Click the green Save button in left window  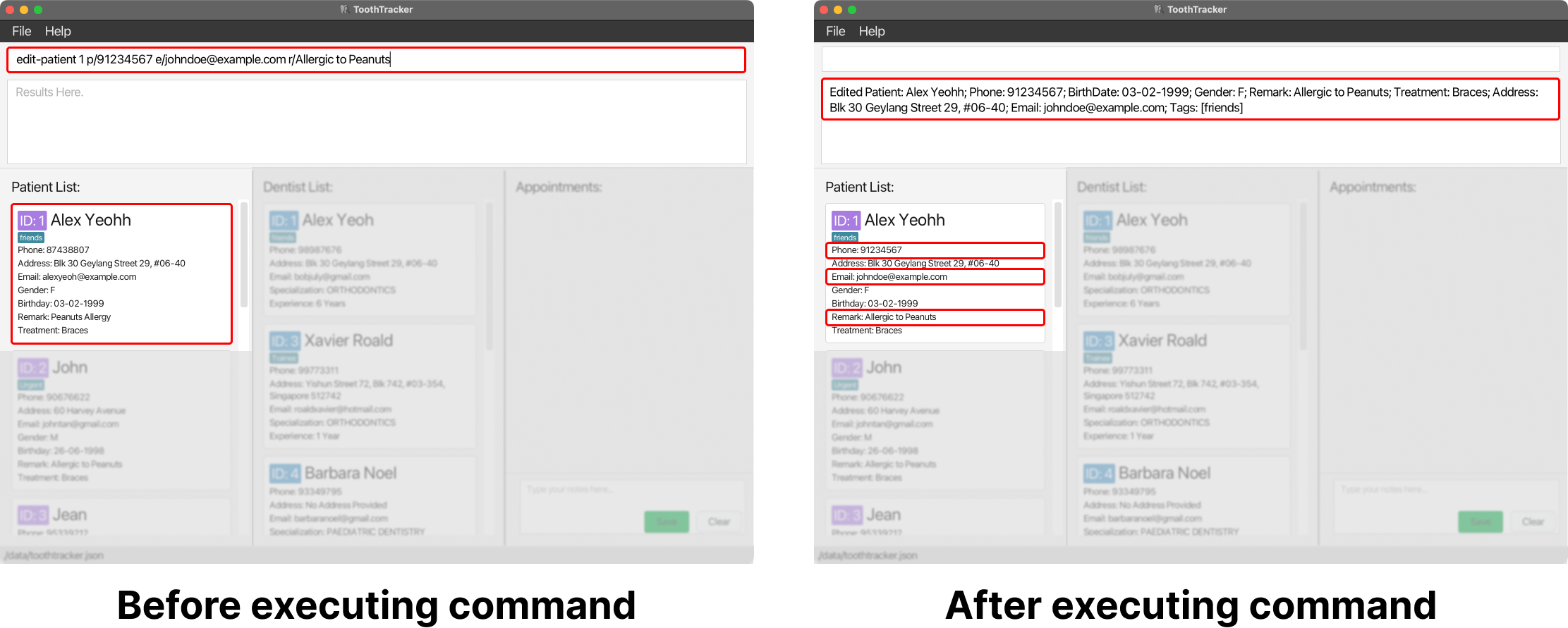(667, 522)
